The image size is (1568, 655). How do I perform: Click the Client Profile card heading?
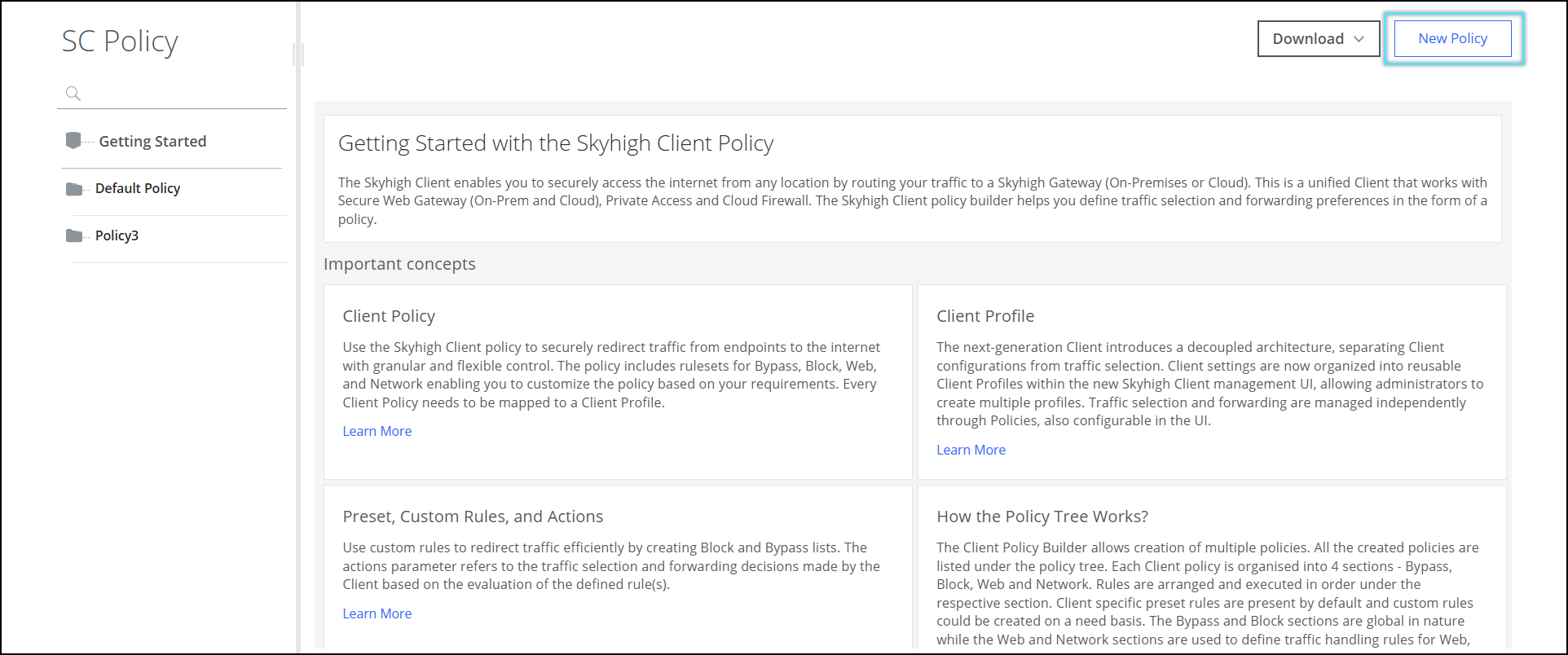click(x=984, y=316)
